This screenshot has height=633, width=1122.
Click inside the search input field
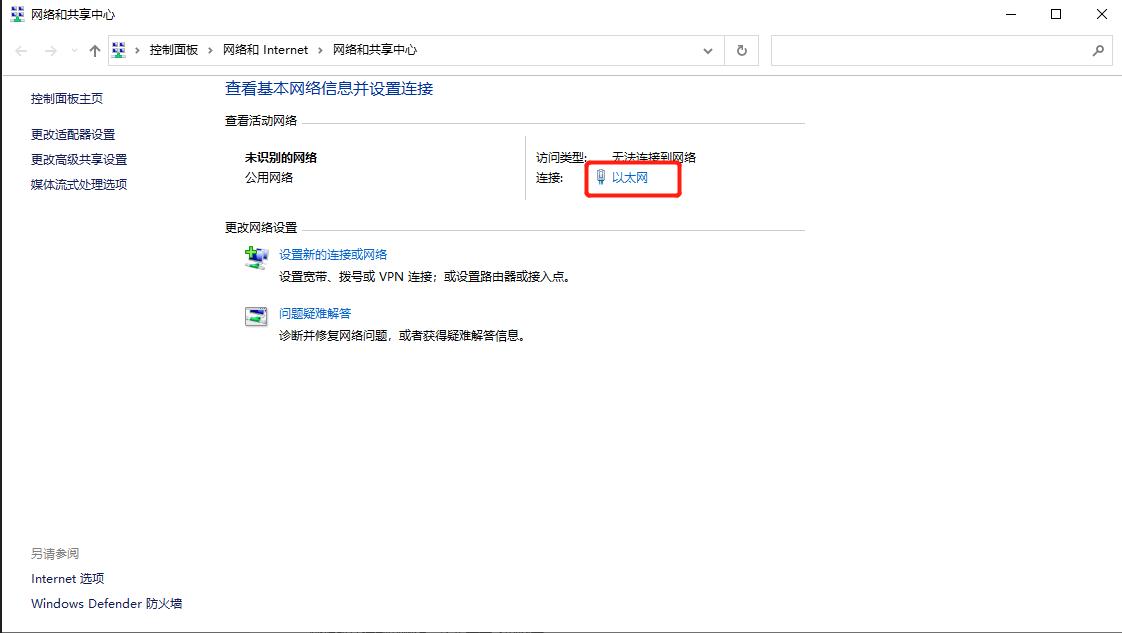[x=930, y=49]
